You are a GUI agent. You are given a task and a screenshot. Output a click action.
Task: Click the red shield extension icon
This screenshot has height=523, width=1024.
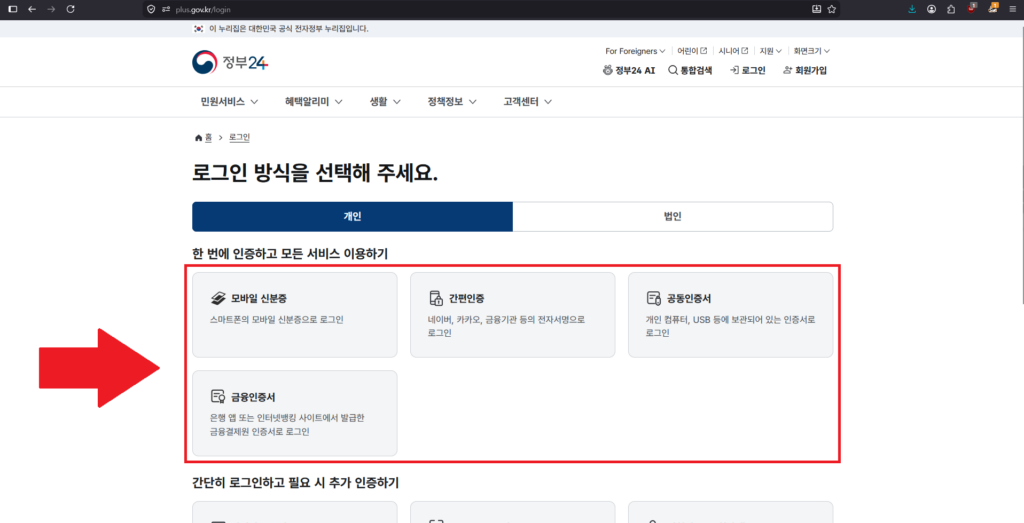(x=972, y=8)
